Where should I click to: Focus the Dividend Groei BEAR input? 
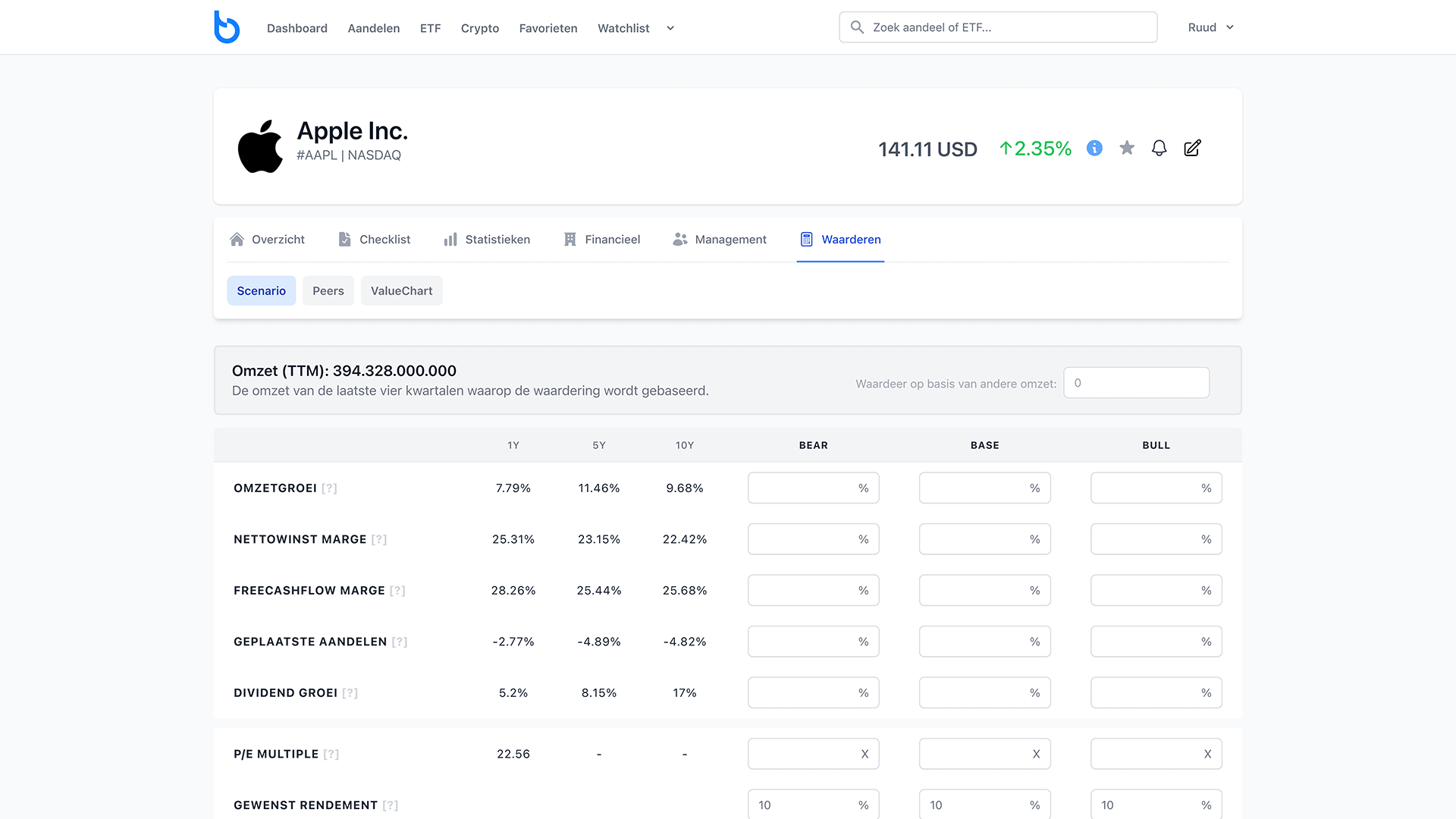(814, 693)
